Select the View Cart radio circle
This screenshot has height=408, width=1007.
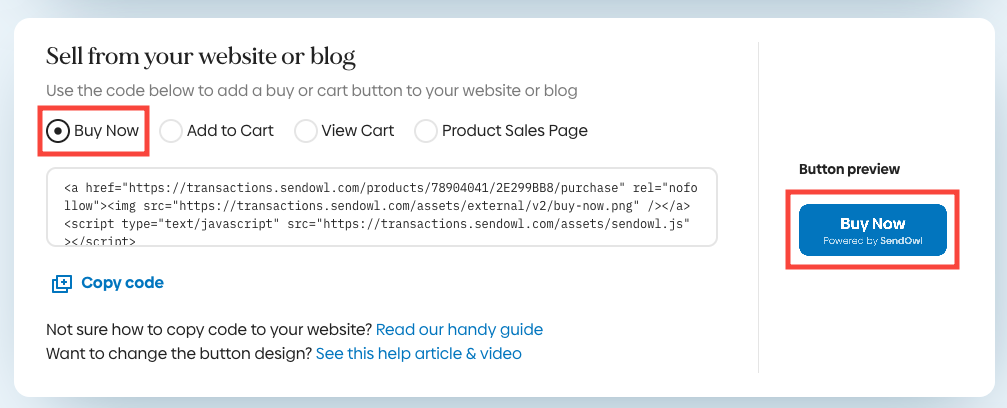306,131
